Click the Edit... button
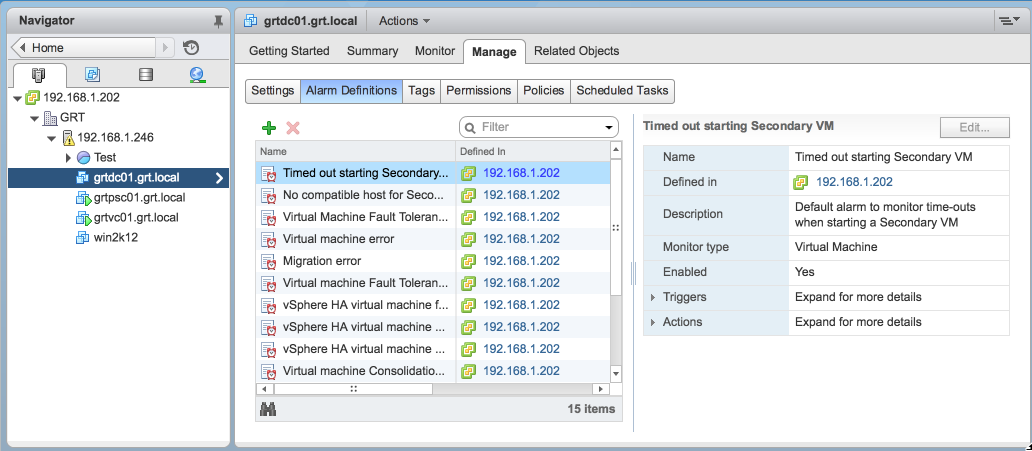This screenshot has width=1032, height=451. coord(975,128)
